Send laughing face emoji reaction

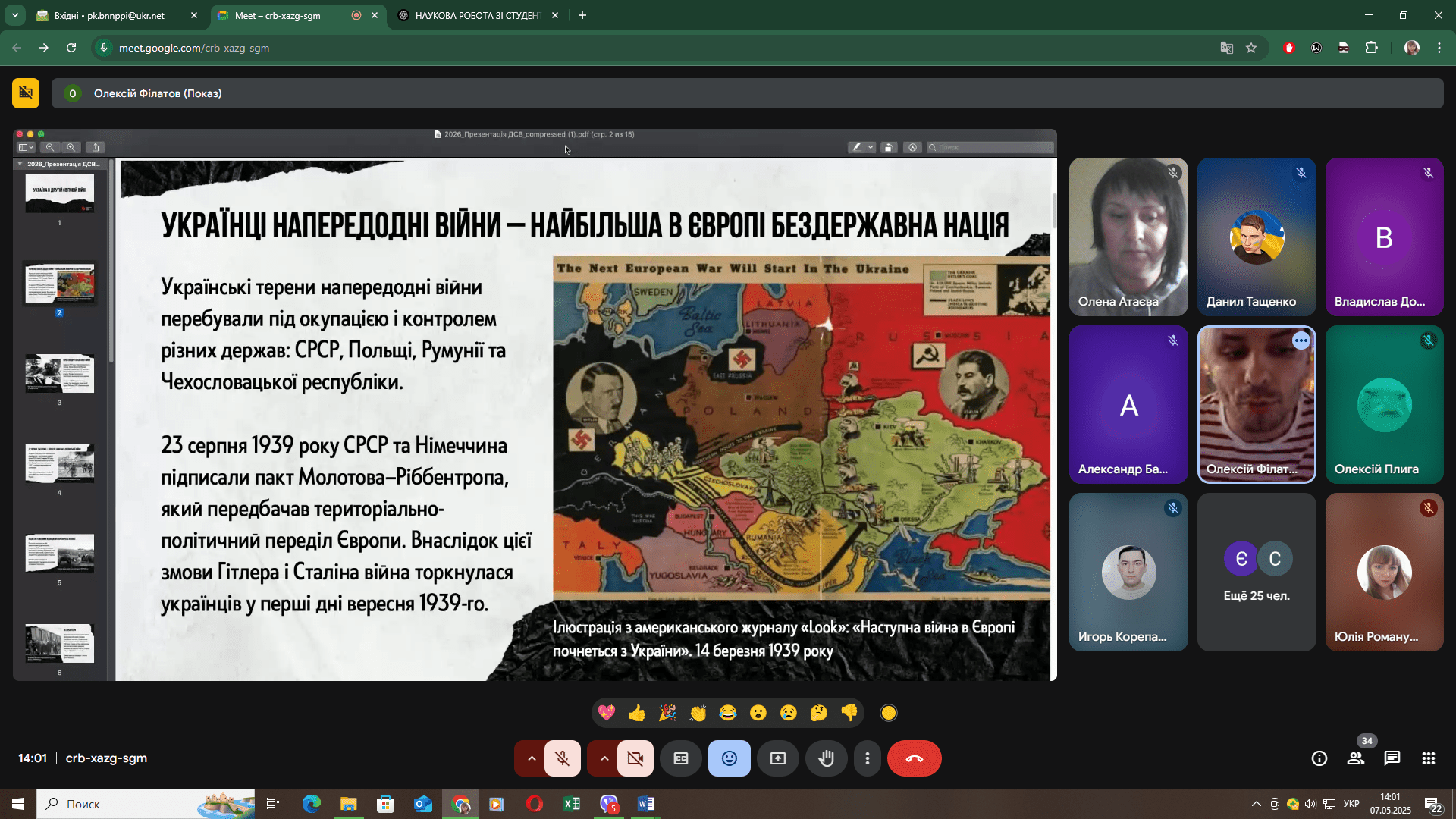coord(728,713)
